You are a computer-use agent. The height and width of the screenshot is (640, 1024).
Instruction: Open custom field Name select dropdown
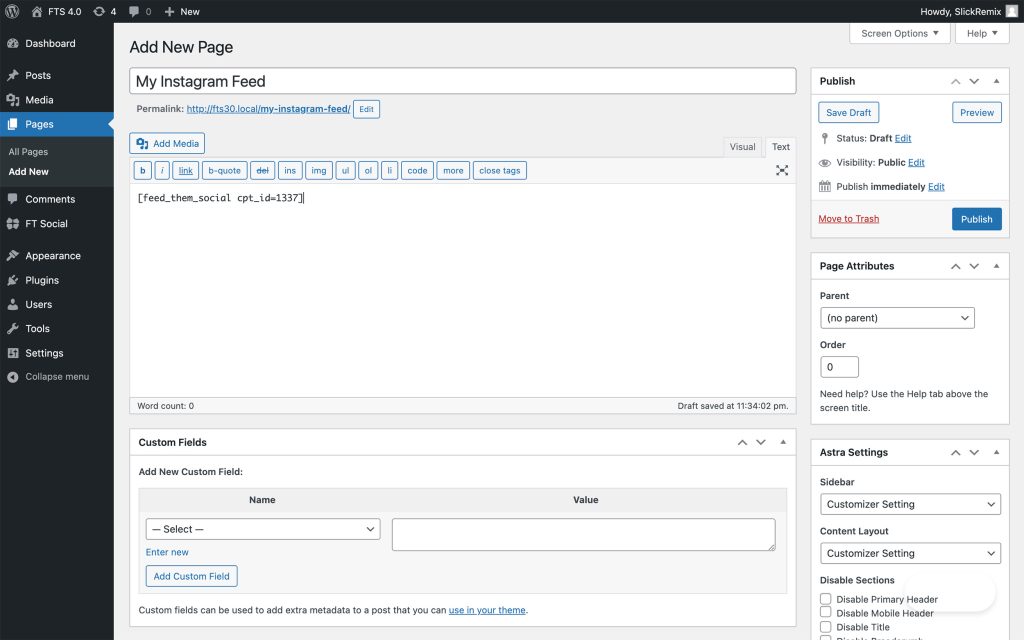(x=263, y=529)
